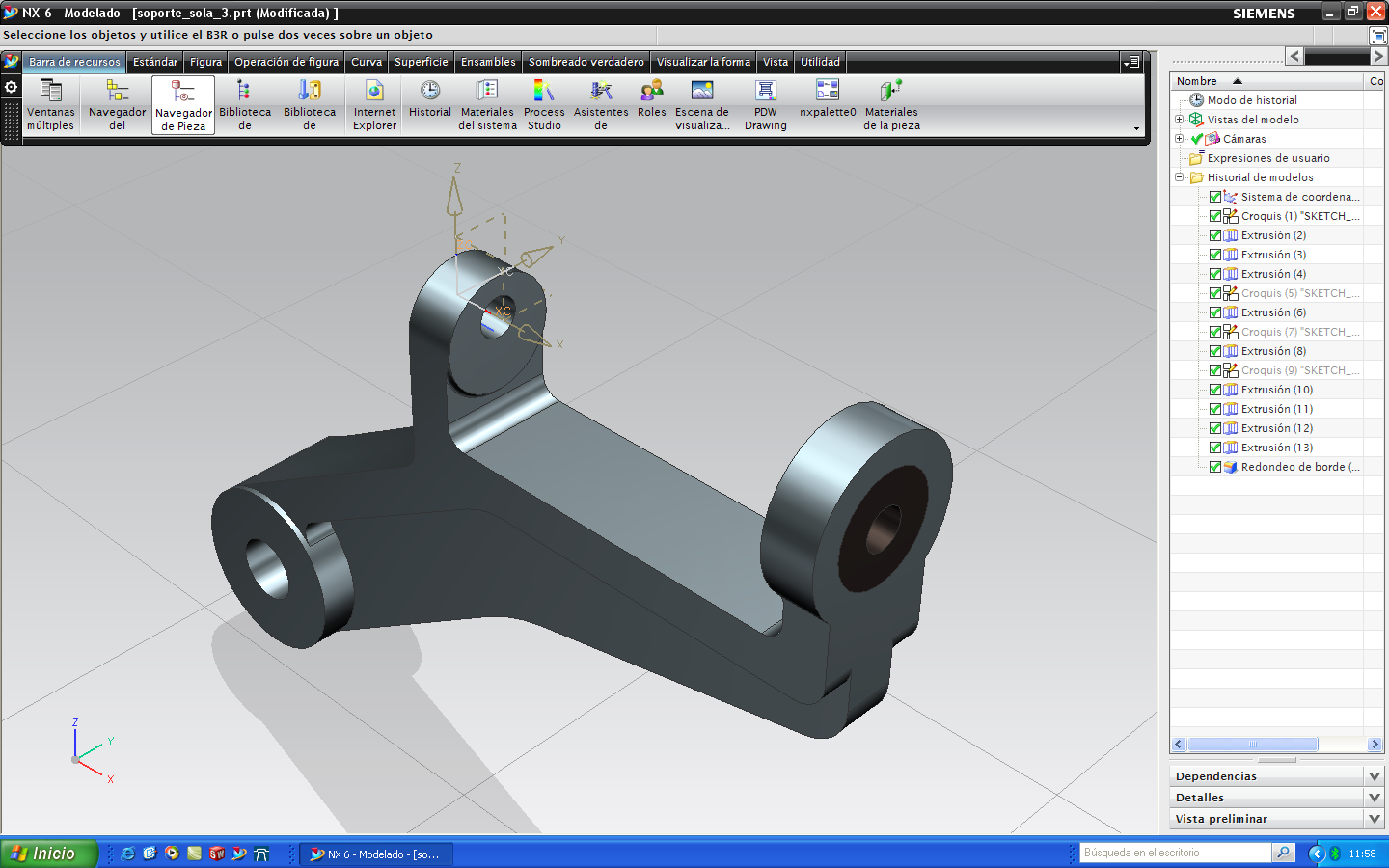
Task: Click NX 6 - Modelado taskbar button
Action: (x=376, y=854)
